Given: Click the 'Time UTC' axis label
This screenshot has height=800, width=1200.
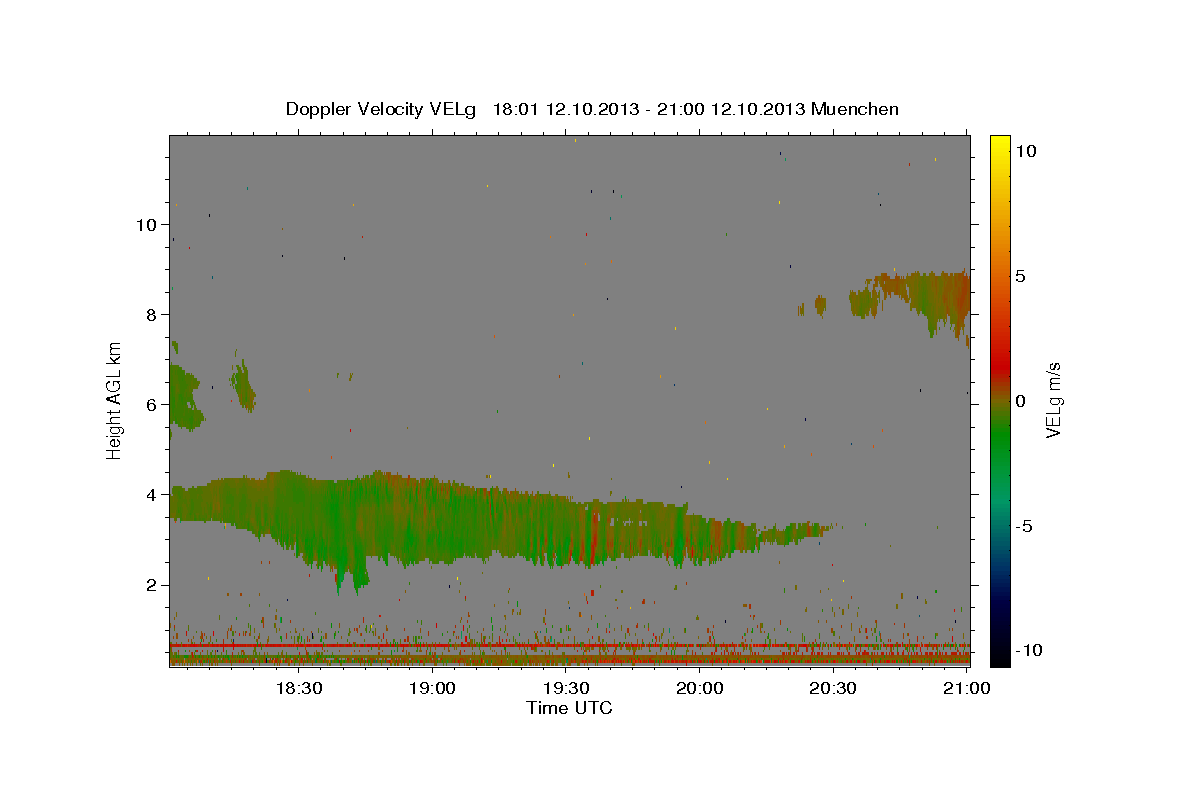Looking at the screenshot, I should pos(569,708).
